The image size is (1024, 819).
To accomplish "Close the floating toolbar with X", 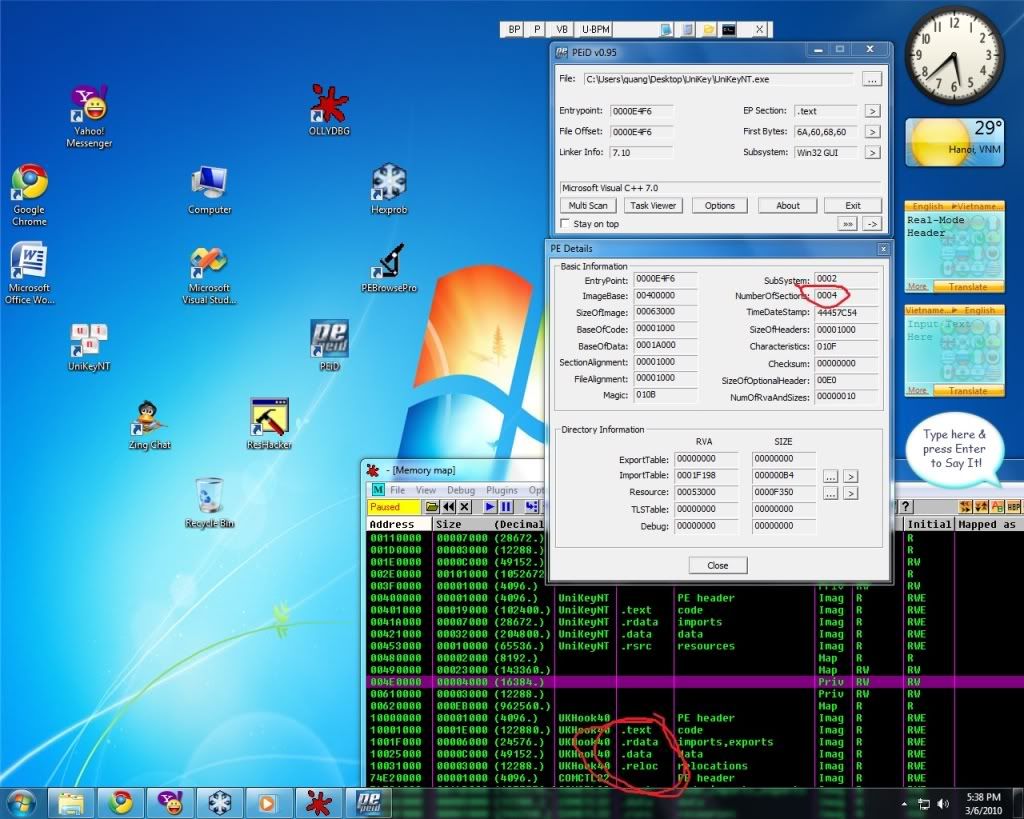I will (759, 29).
